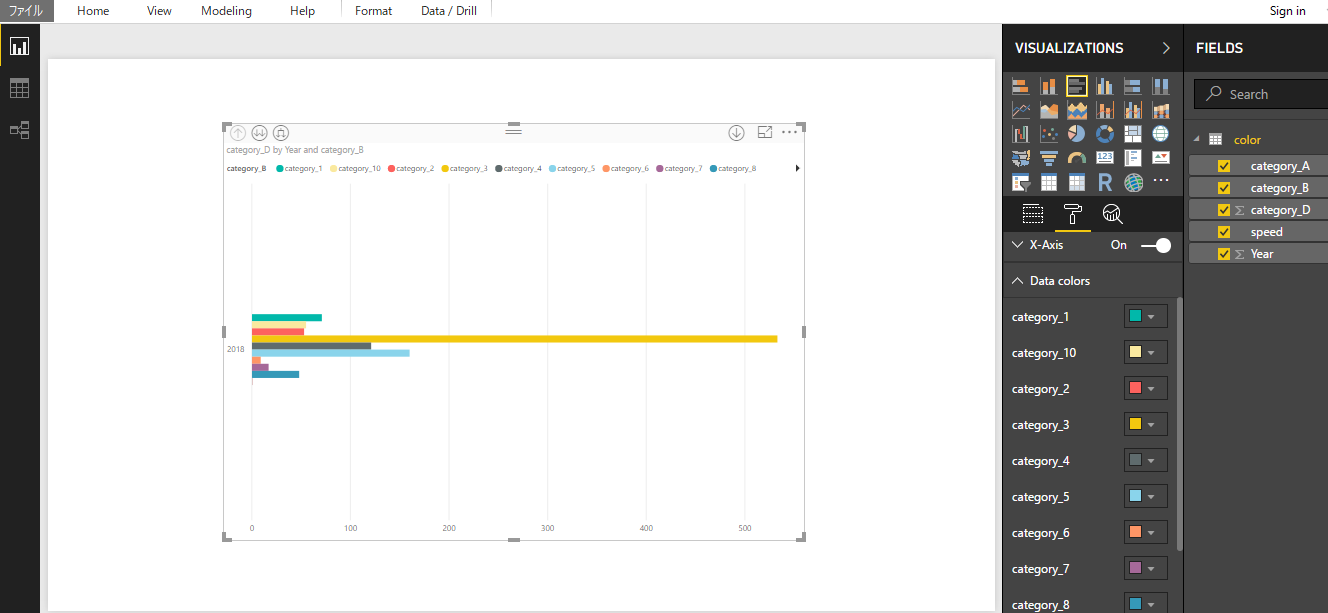Collapse the Visualizations pane with chevron

pos(1166,48)
